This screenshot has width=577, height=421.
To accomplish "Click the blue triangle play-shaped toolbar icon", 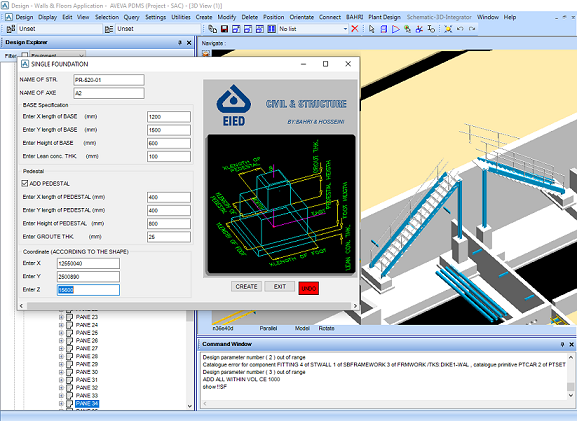I will point(396,29).
